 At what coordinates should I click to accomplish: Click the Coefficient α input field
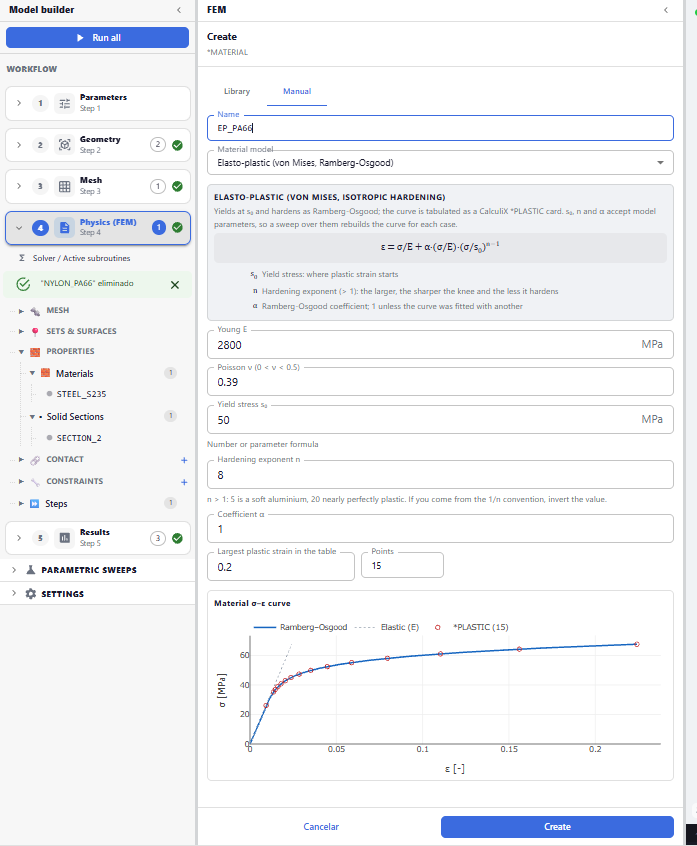click(x=440, y=529)
